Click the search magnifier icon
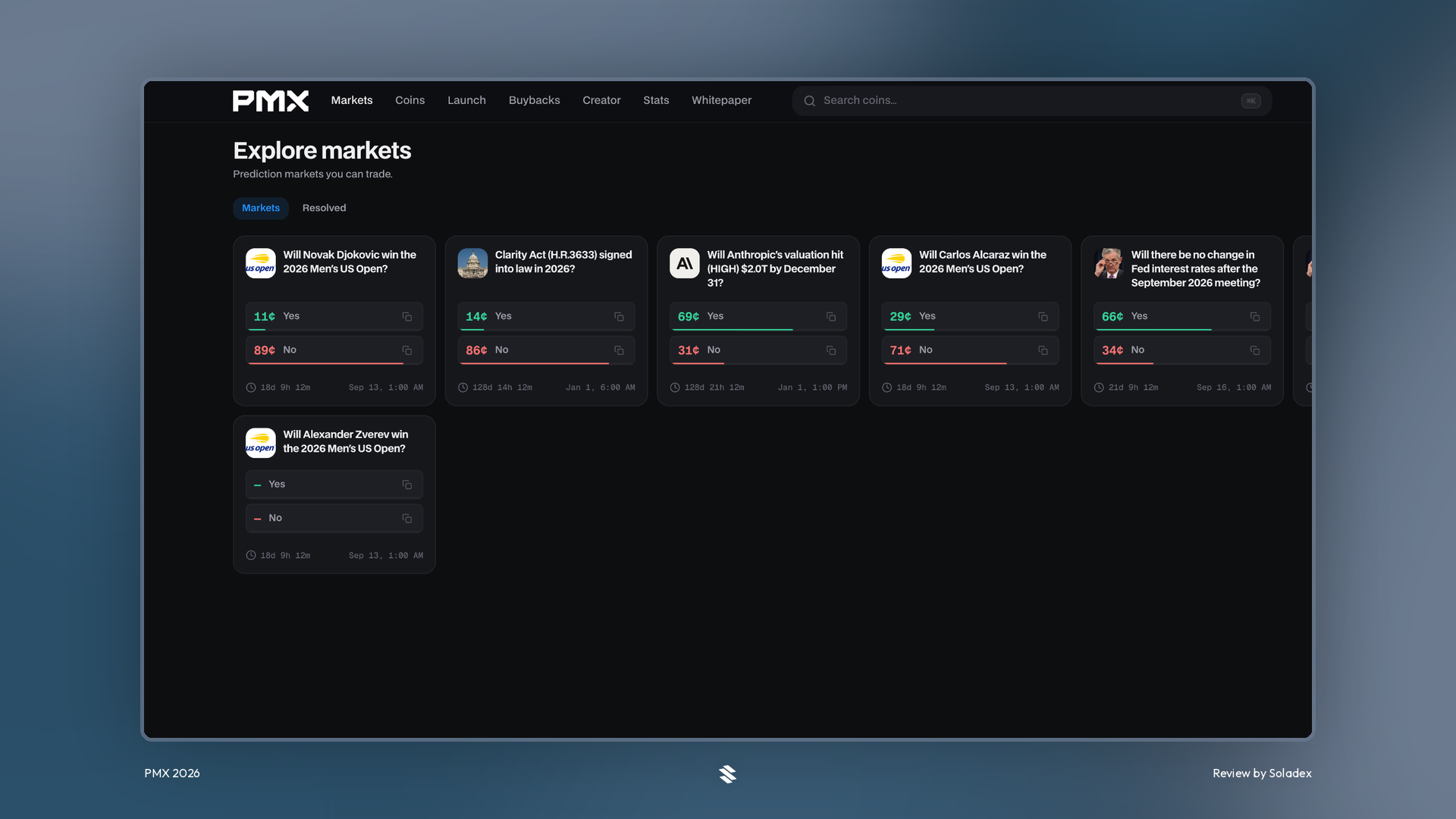 tap(810, 101)
